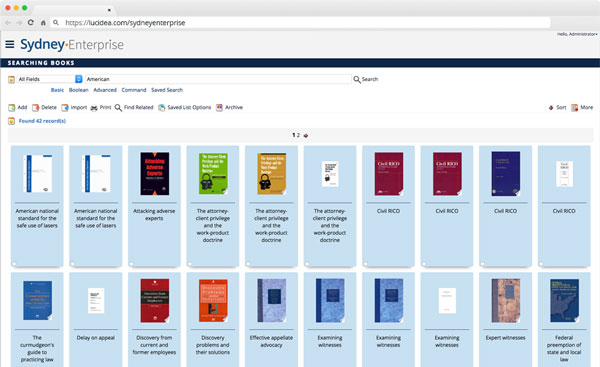Image resolution: width=600 pixels, height=367 pixels.
Task: Open the Saved Search tab
Action: pos(167,90)
